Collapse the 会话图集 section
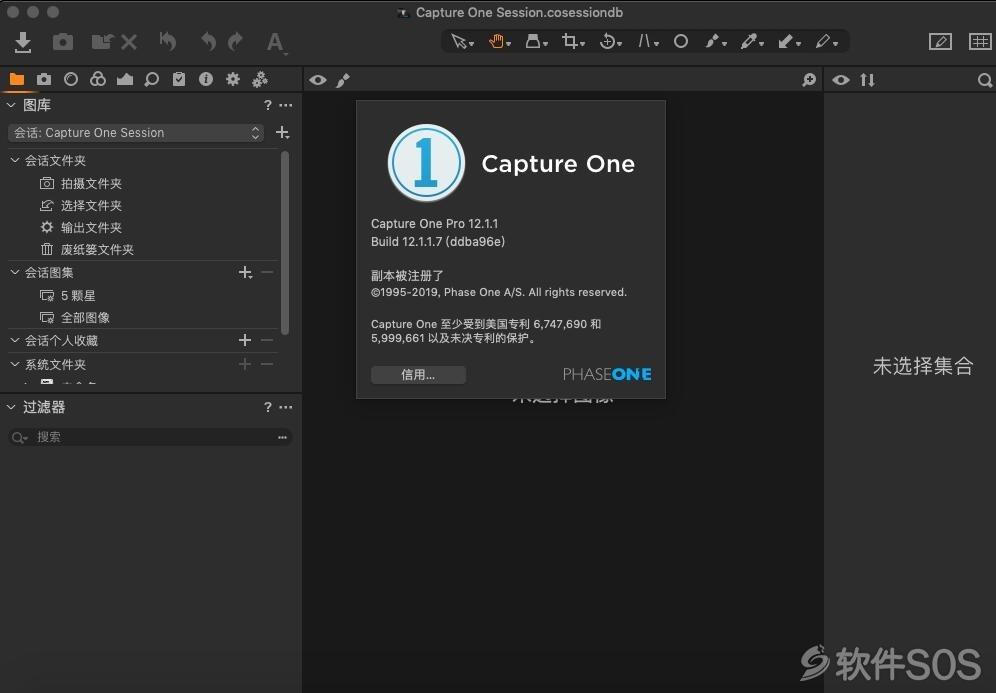This screenshot has height=693, width=996. coord(15,272)
